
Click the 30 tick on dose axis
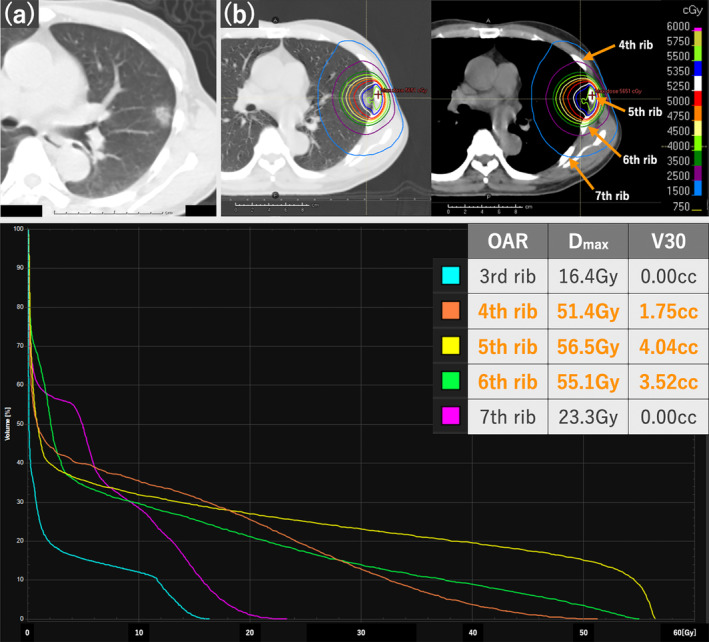[x=361, y=633]
